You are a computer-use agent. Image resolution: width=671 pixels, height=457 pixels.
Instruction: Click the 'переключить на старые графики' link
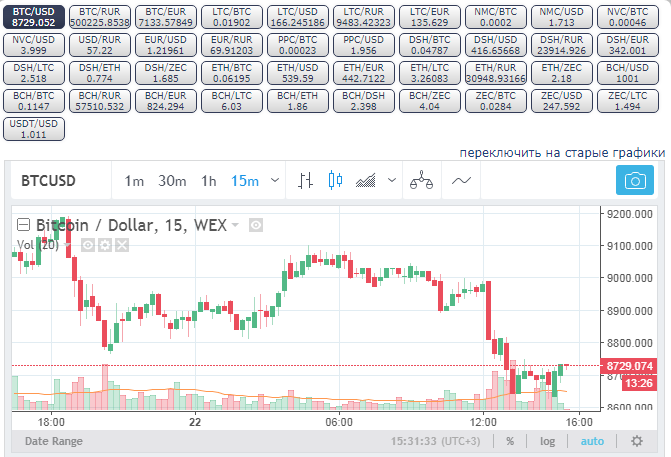point(562,153)
